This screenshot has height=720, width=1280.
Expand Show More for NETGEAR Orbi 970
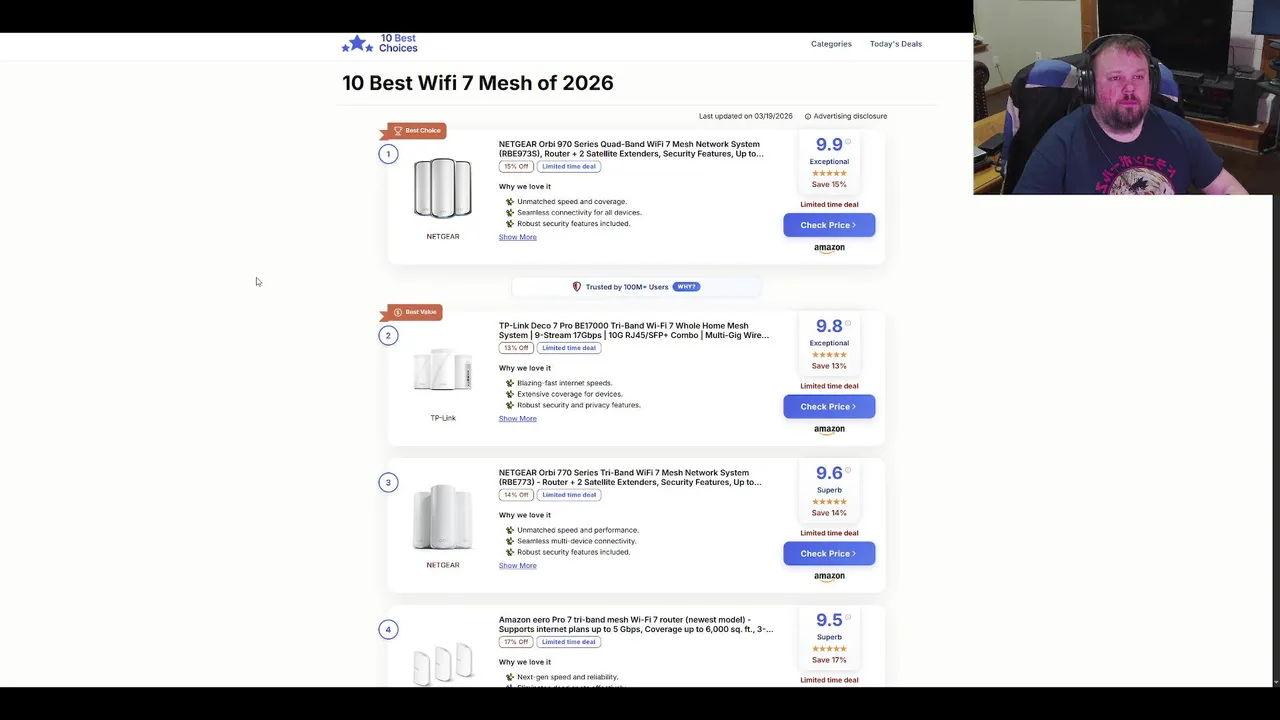click(x=517, y=237)
